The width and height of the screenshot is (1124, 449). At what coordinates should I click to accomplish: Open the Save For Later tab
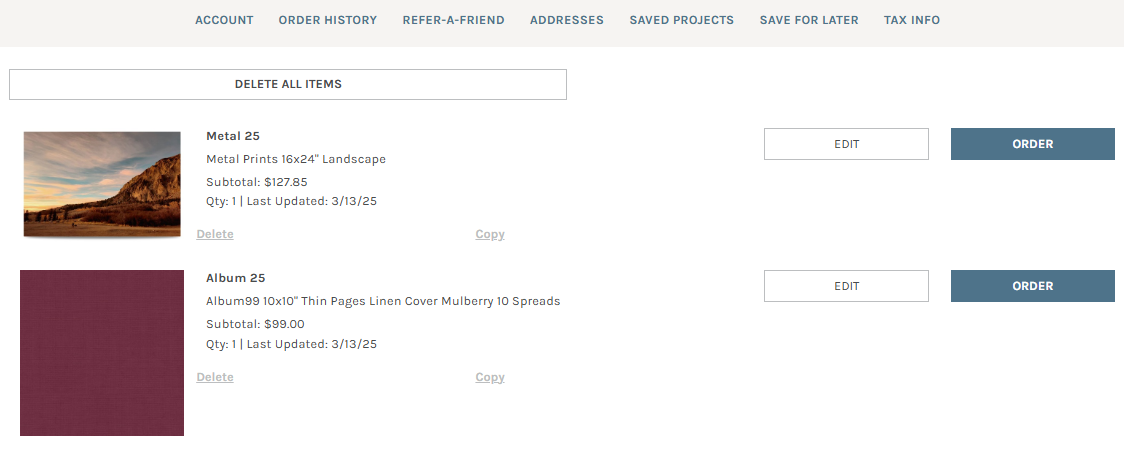coord(808,20)
